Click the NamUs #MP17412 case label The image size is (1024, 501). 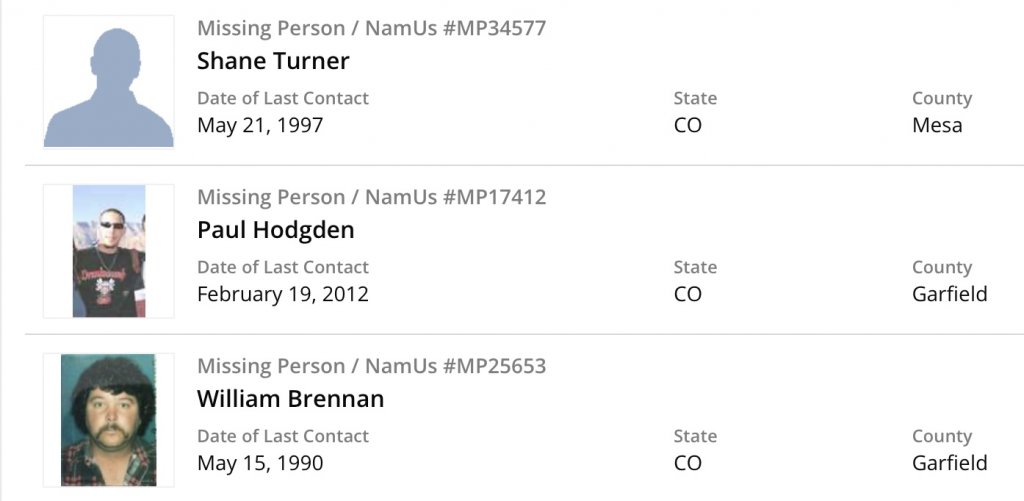coord(371,197)
